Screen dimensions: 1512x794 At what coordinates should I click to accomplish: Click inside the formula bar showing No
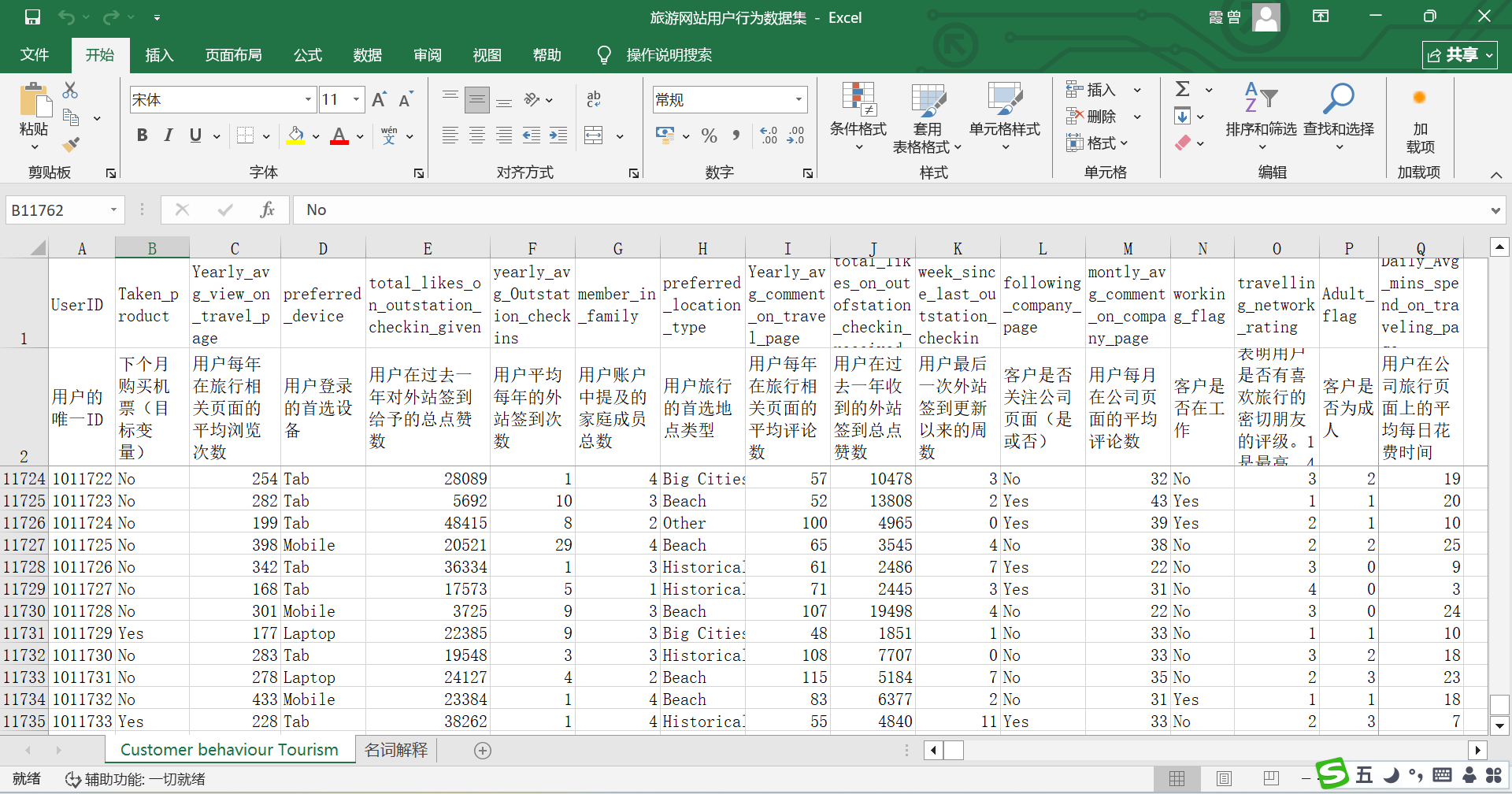point(866,210)
